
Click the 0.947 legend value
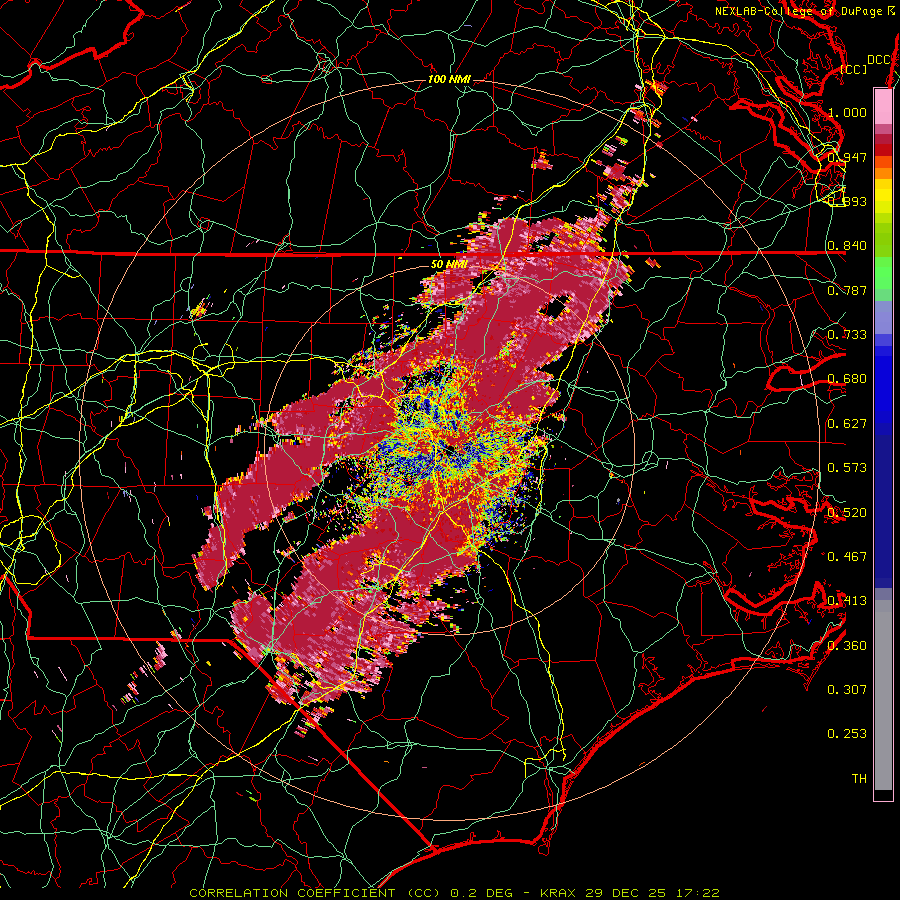click(847, 157)
